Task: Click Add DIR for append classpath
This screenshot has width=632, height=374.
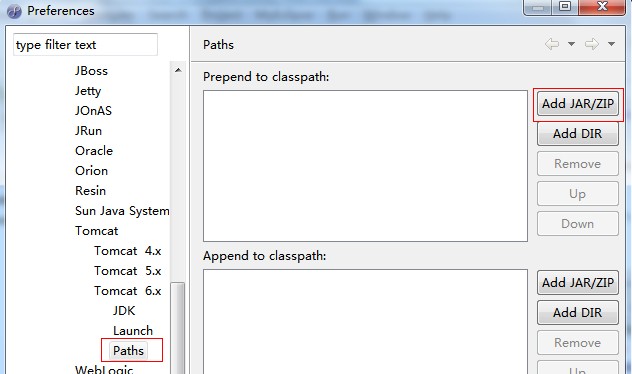Action: (x=578, y=312)
